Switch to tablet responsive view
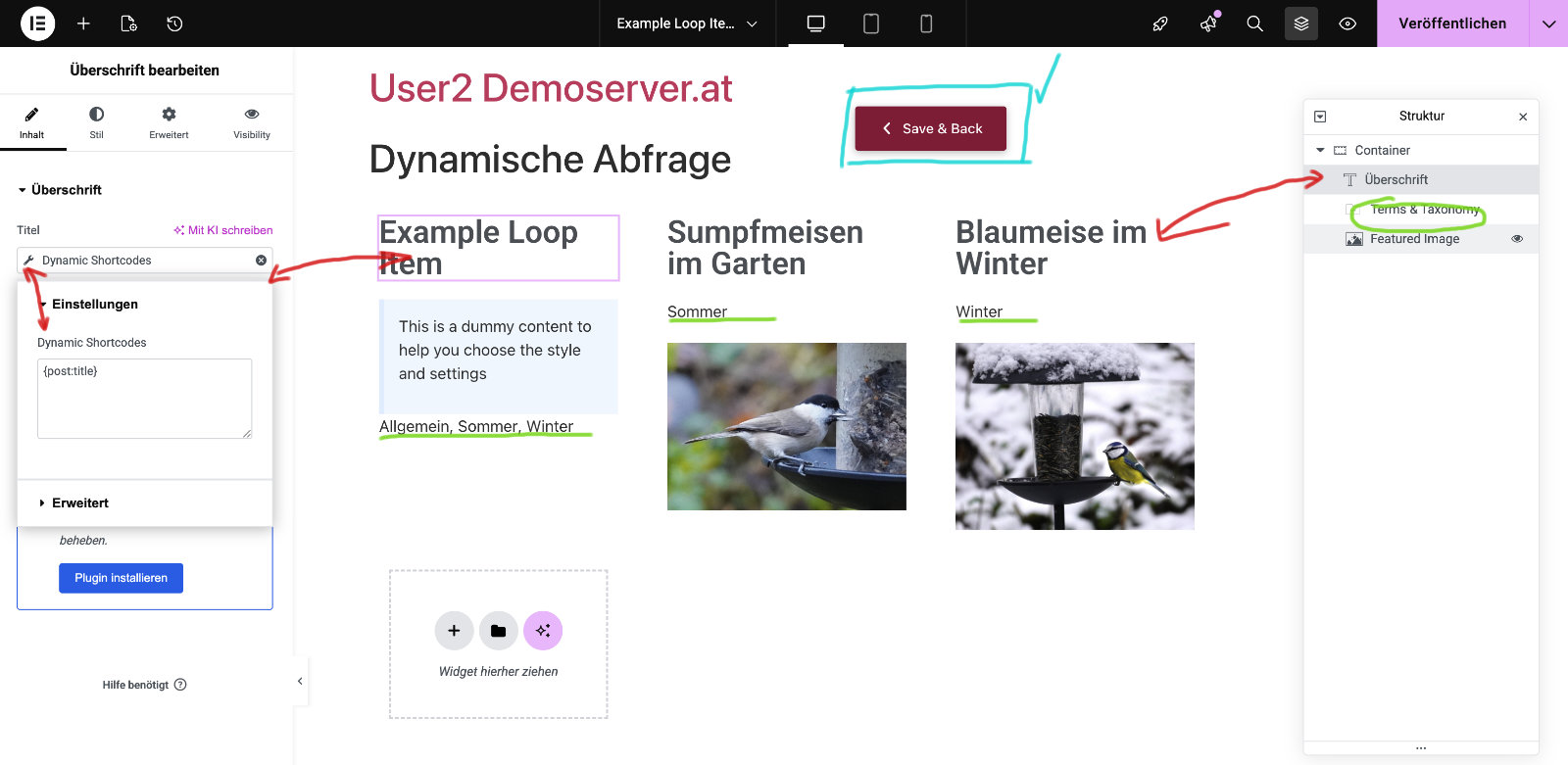This screenshot has height=765, width=1568. (870, 24)
